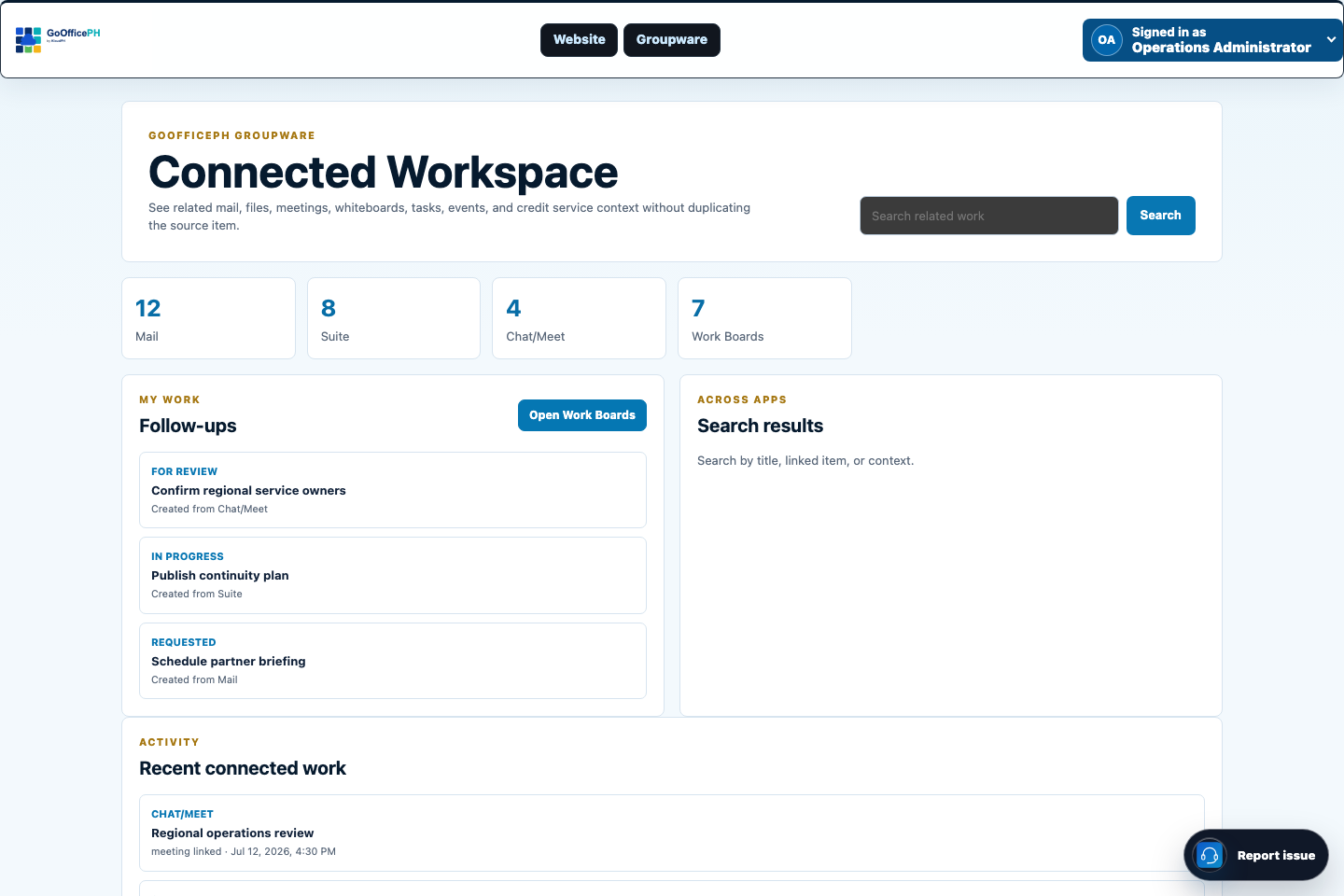
Task: Click meeting linked Jul 12, 2026 timestamp
Action: pyautogui.click(x=244, y=851)
